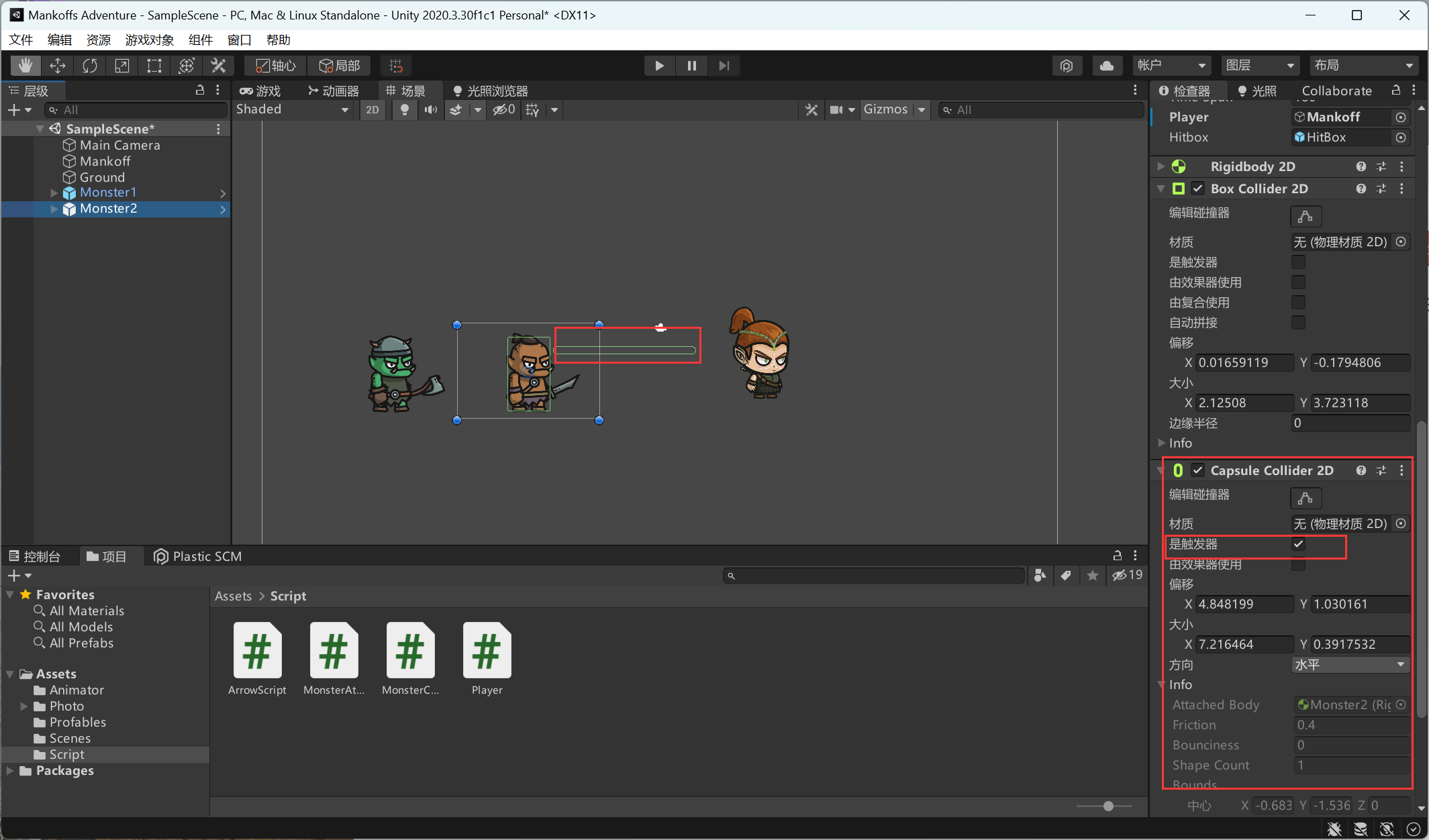Open the 组件 menu
1429x840 pixels.
[200, 40]
